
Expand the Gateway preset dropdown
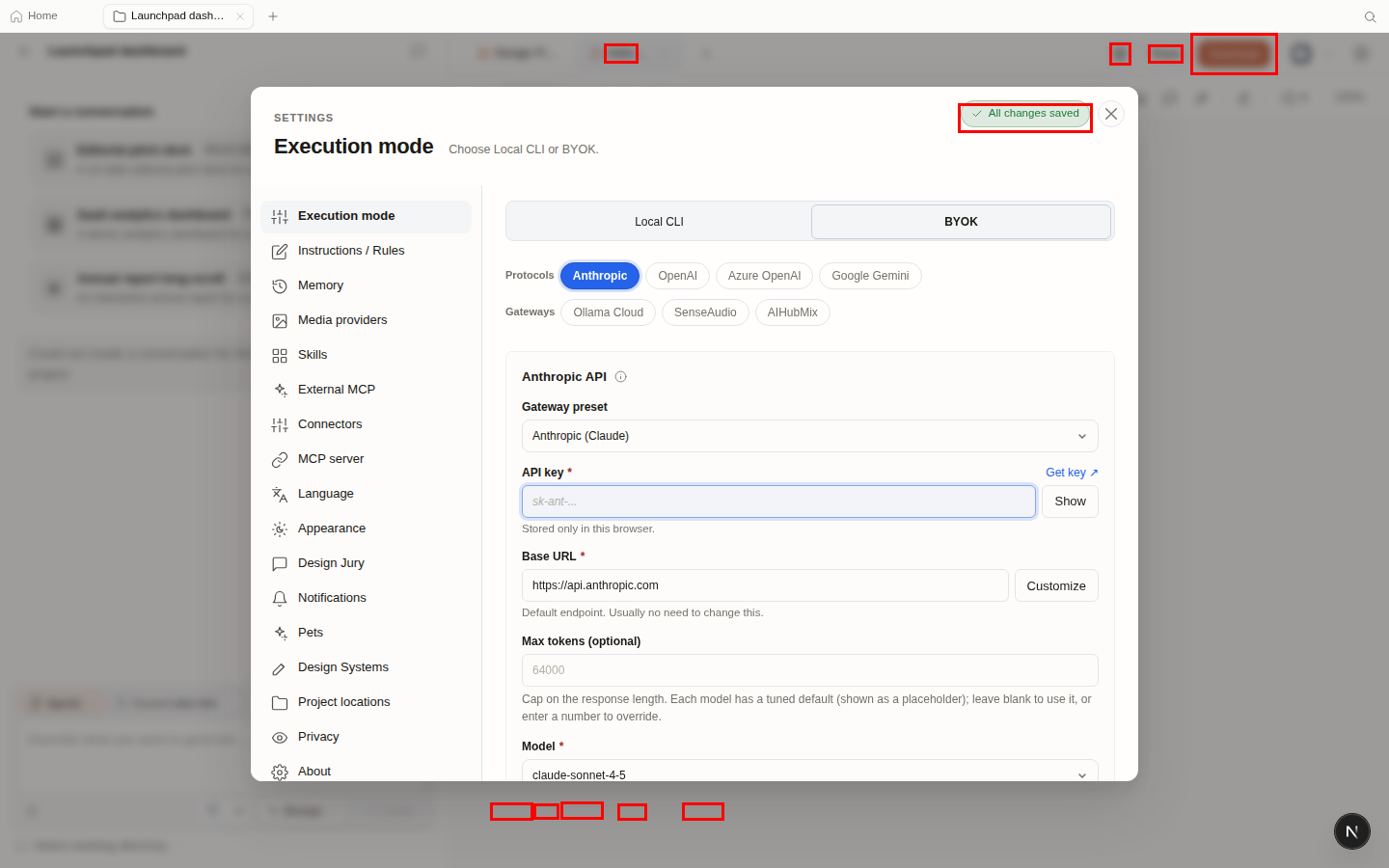point(809,436)
